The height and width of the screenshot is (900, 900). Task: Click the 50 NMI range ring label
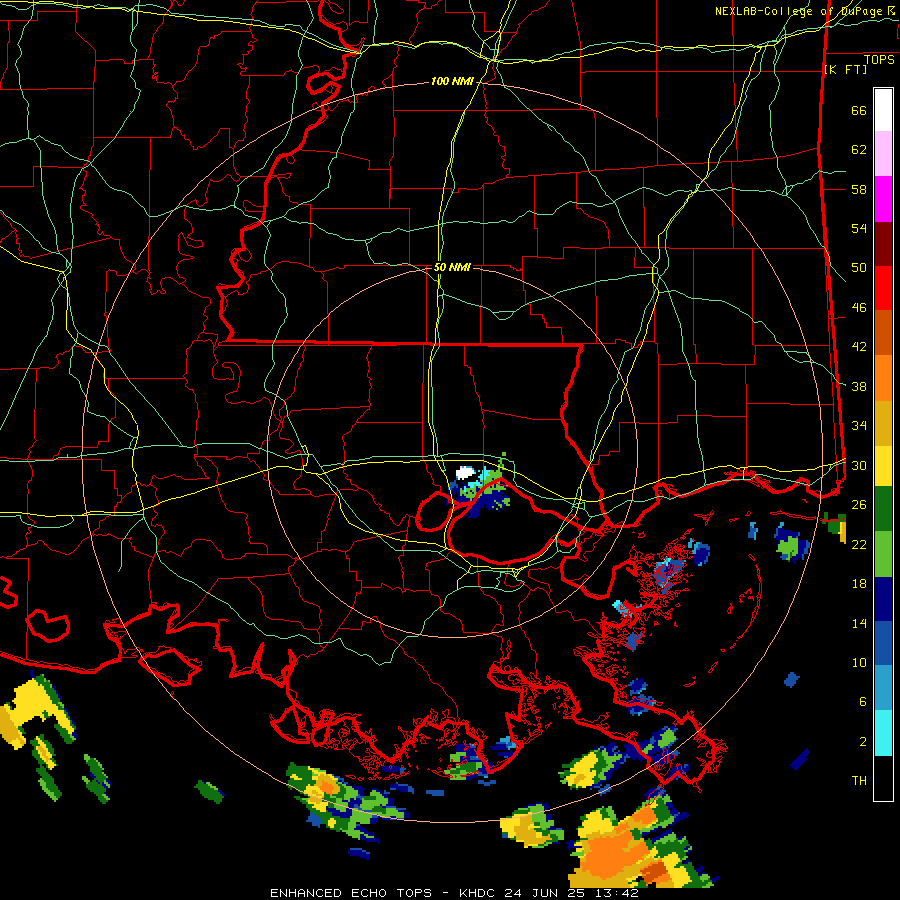(452, 267)
